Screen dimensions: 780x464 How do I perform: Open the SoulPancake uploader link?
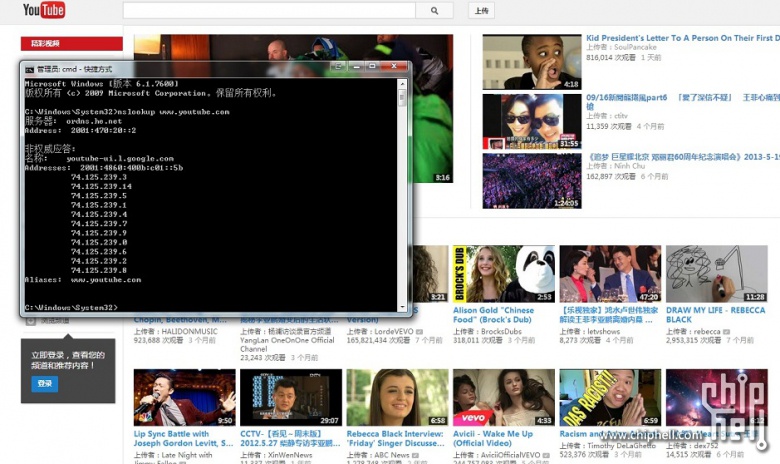coord(635,47)
